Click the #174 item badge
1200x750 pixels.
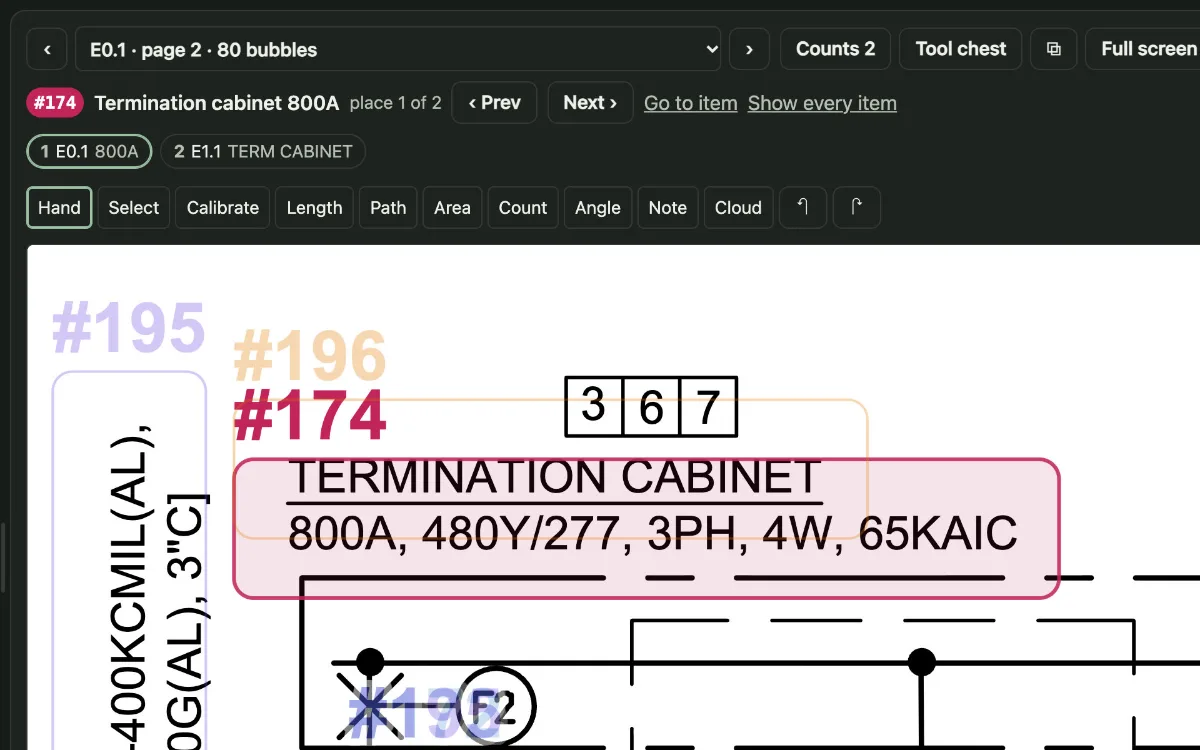(54, 103)
